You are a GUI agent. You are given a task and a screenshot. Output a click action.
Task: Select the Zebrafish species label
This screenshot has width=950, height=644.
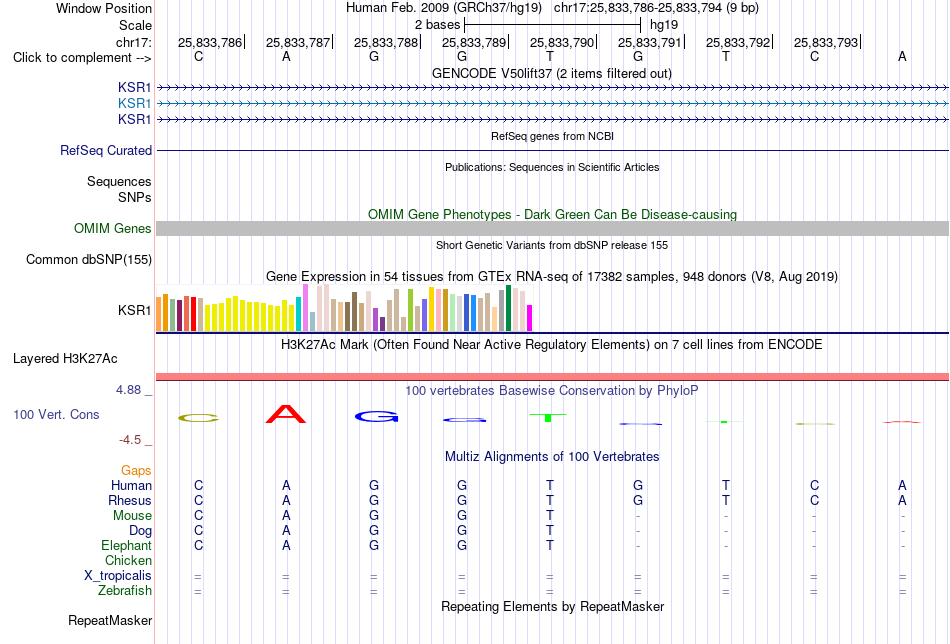pyautogui.click(x=125, y=590)
